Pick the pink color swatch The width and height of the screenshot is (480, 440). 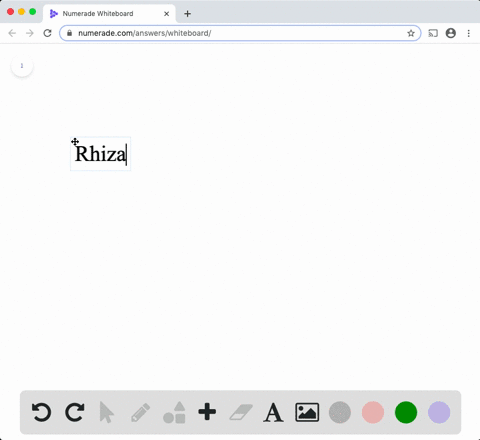pyautogui.click(x=373, y=412)
